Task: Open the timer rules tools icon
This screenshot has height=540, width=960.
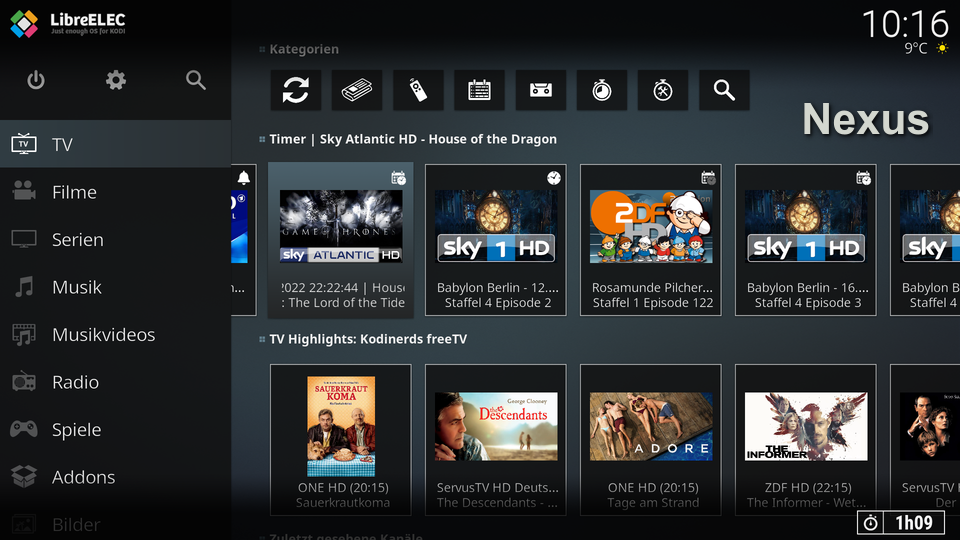Action: tap(663, 90)
